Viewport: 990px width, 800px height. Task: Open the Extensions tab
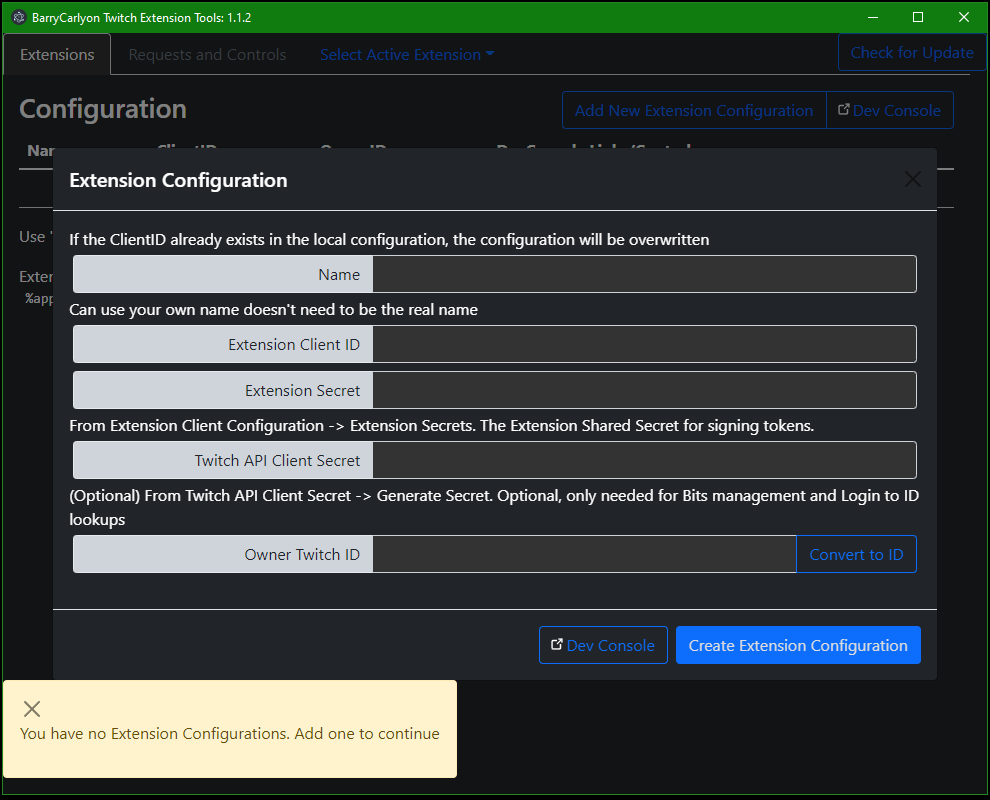click(57, 54)
